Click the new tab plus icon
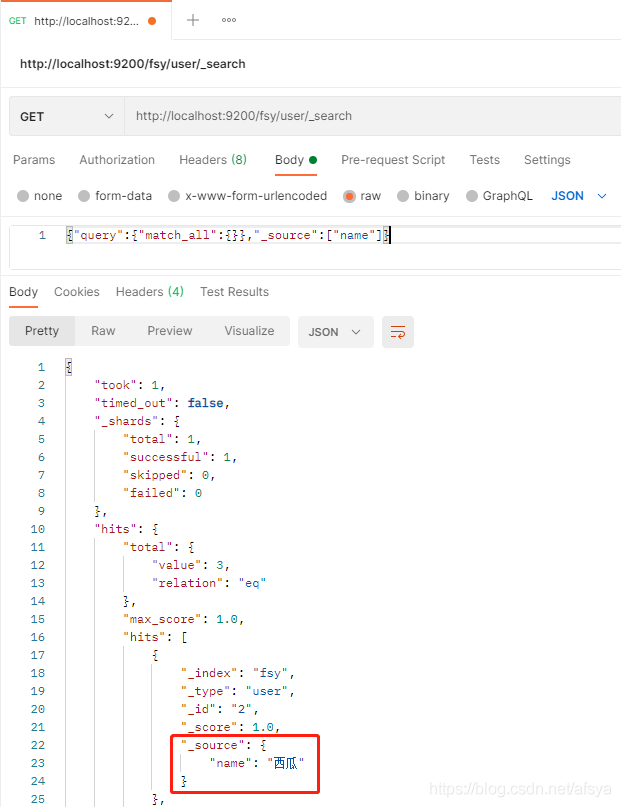This screenshot has height=807, width=621. click(193, 20)
